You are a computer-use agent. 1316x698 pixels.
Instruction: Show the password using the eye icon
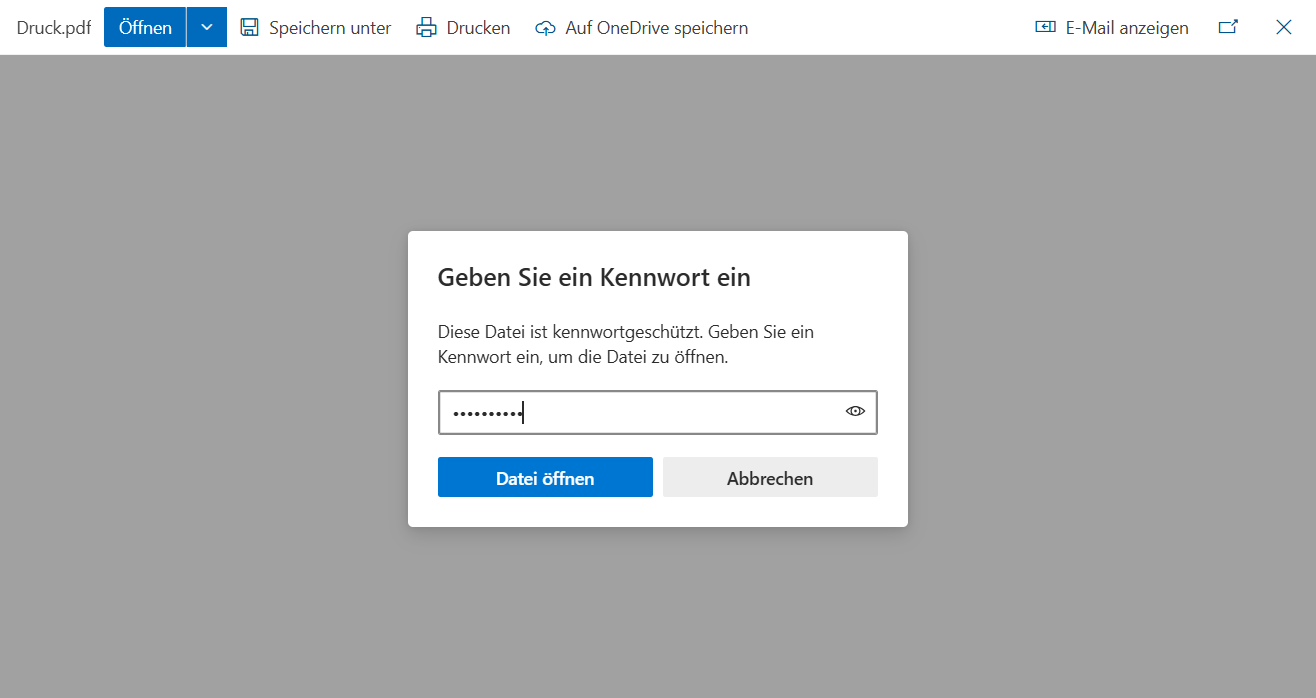855,411
